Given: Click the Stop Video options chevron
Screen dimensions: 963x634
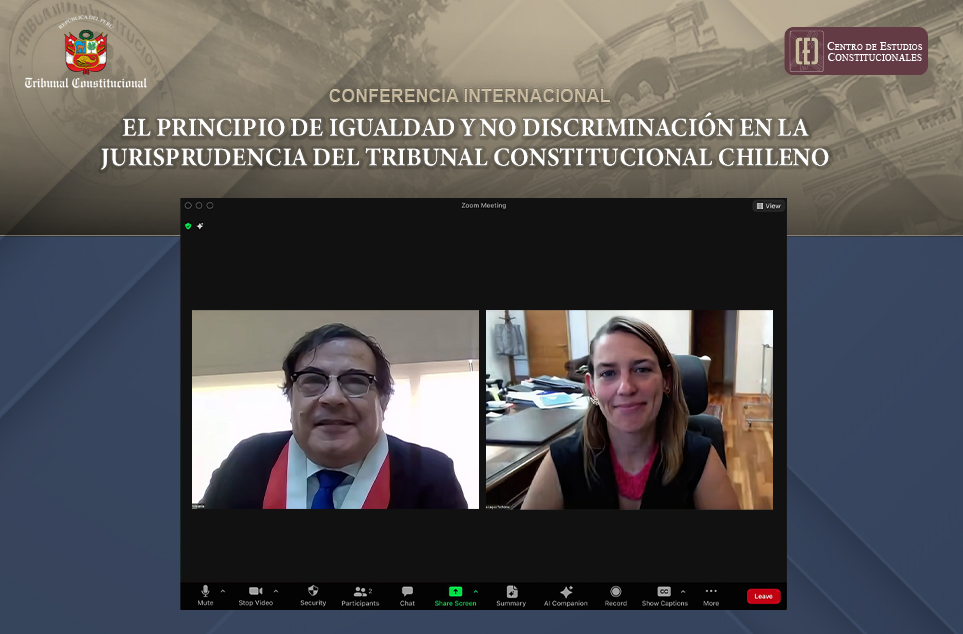Looking at the screenshot, I should click(275, 591).
